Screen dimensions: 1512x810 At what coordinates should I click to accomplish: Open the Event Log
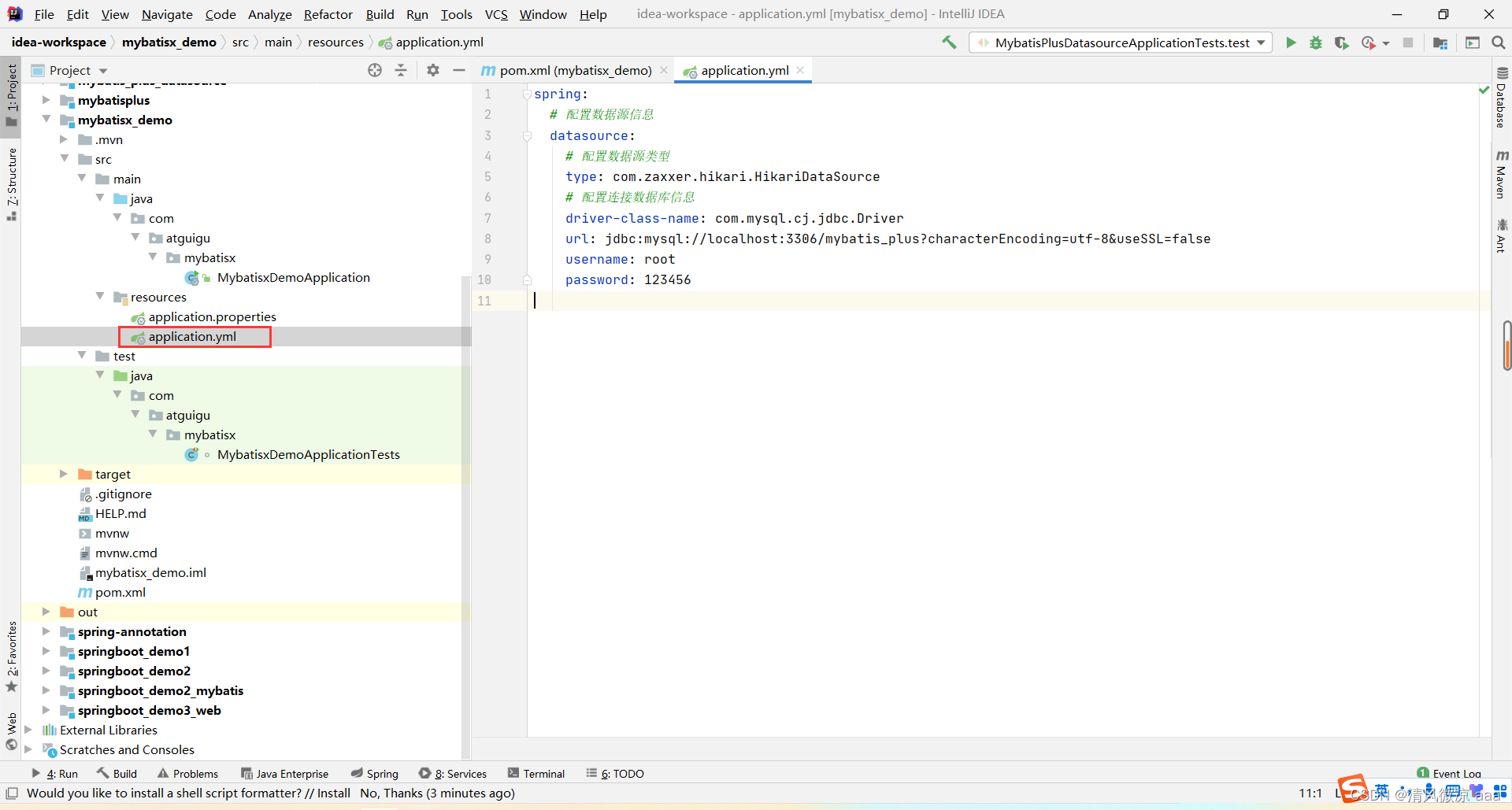pyautogui.click(x=1449, y=774)
